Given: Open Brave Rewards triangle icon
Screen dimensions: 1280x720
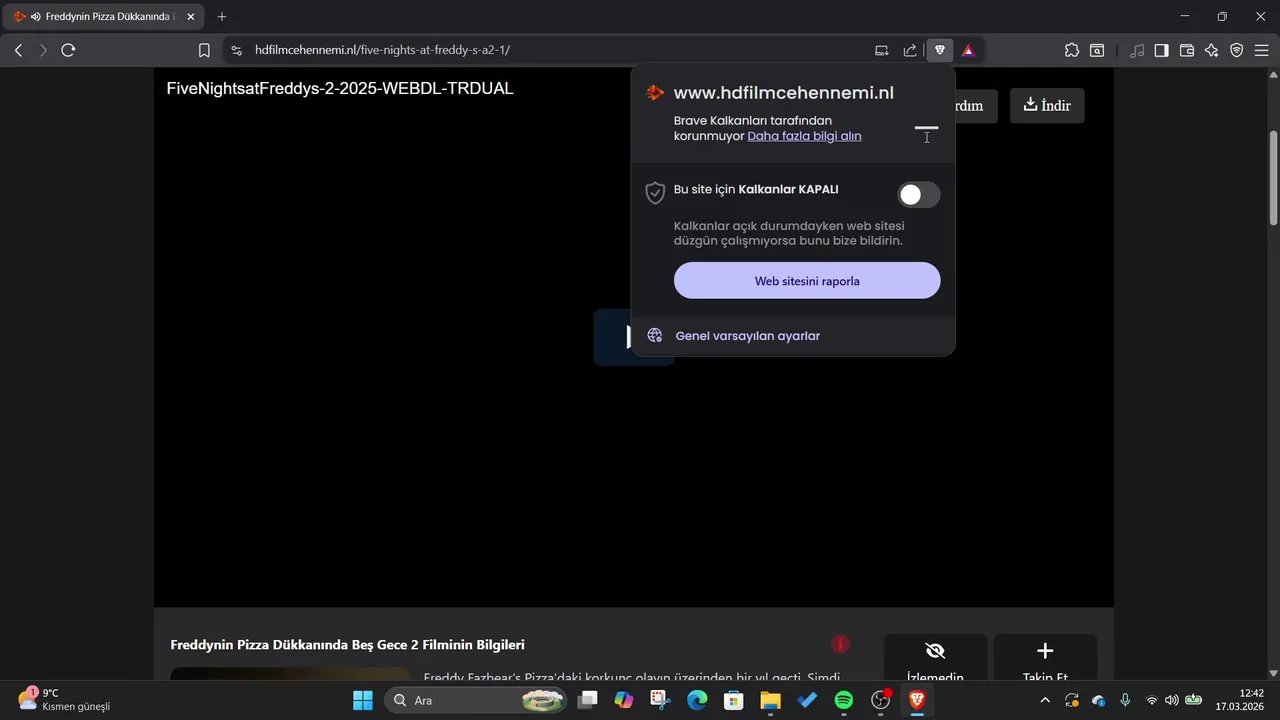Looking at the screenshot, I should tap(968, 50).
